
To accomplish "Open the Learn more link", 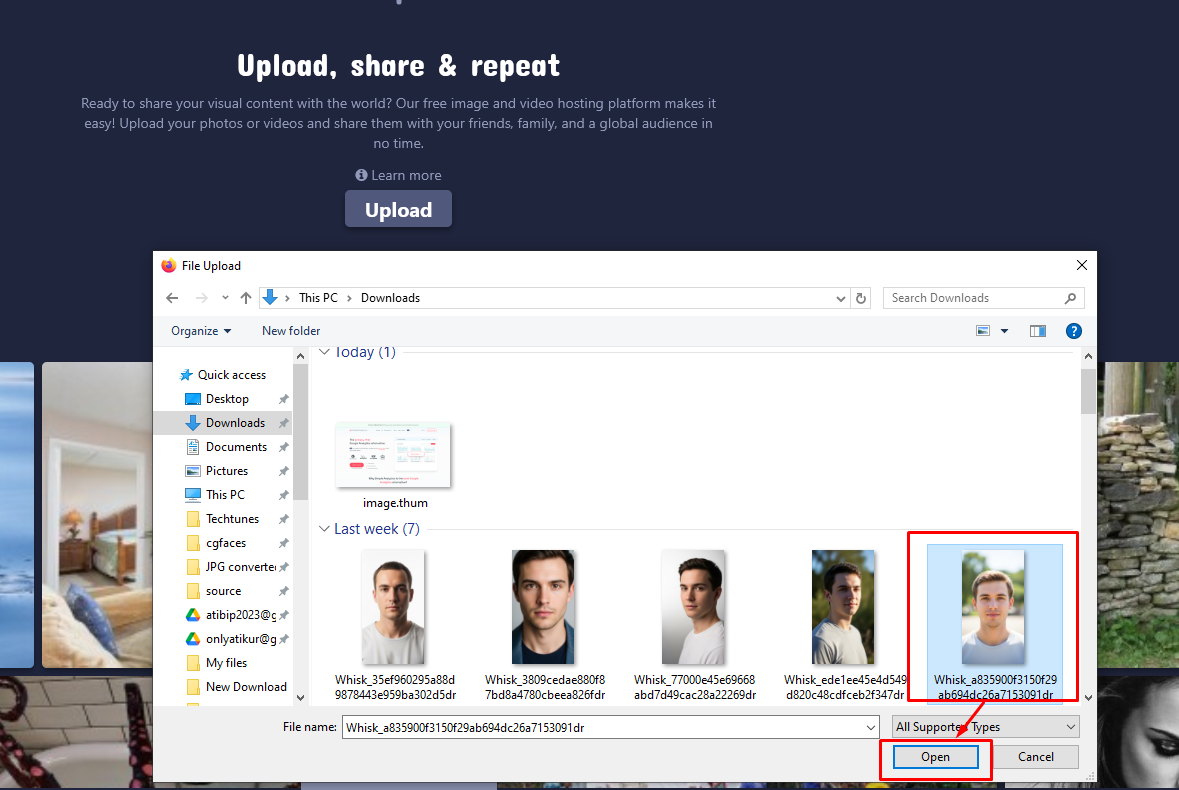I will coord(399,175).
